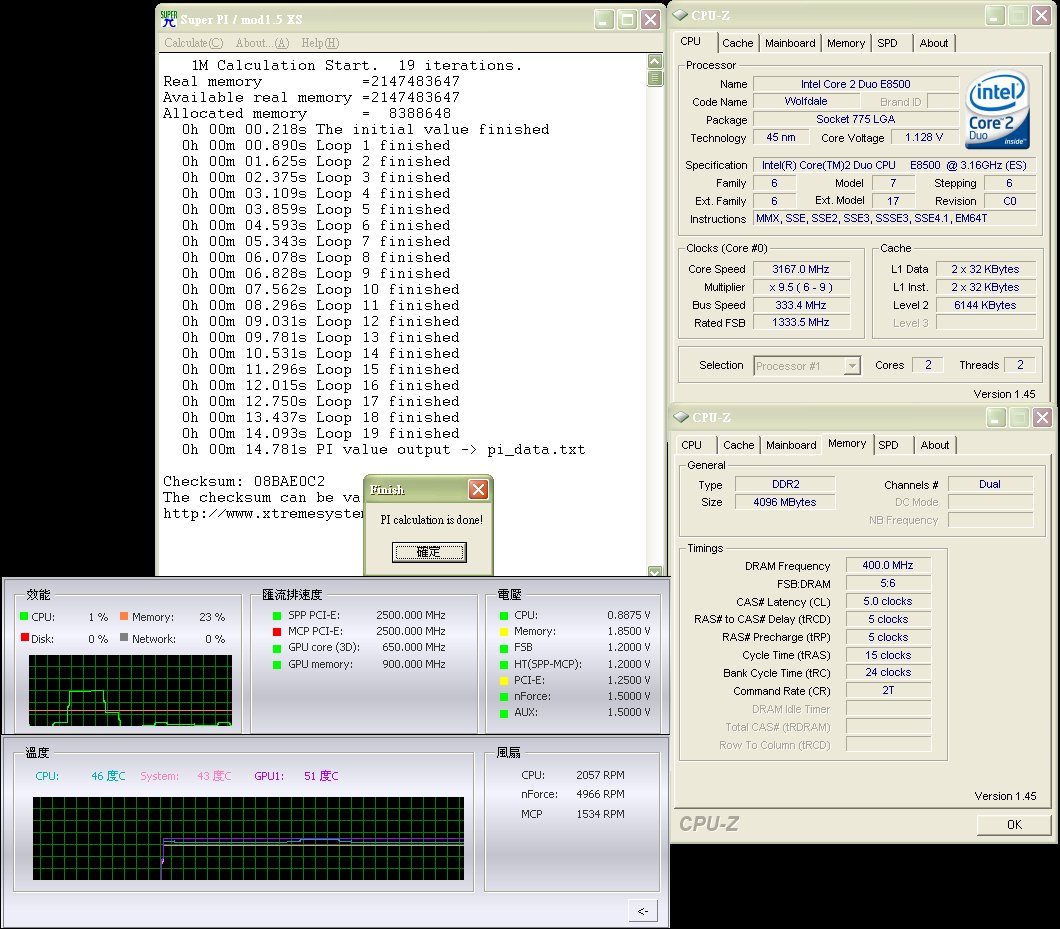Click yellow indicator beside Memory voltage

[x=504, y=632]
